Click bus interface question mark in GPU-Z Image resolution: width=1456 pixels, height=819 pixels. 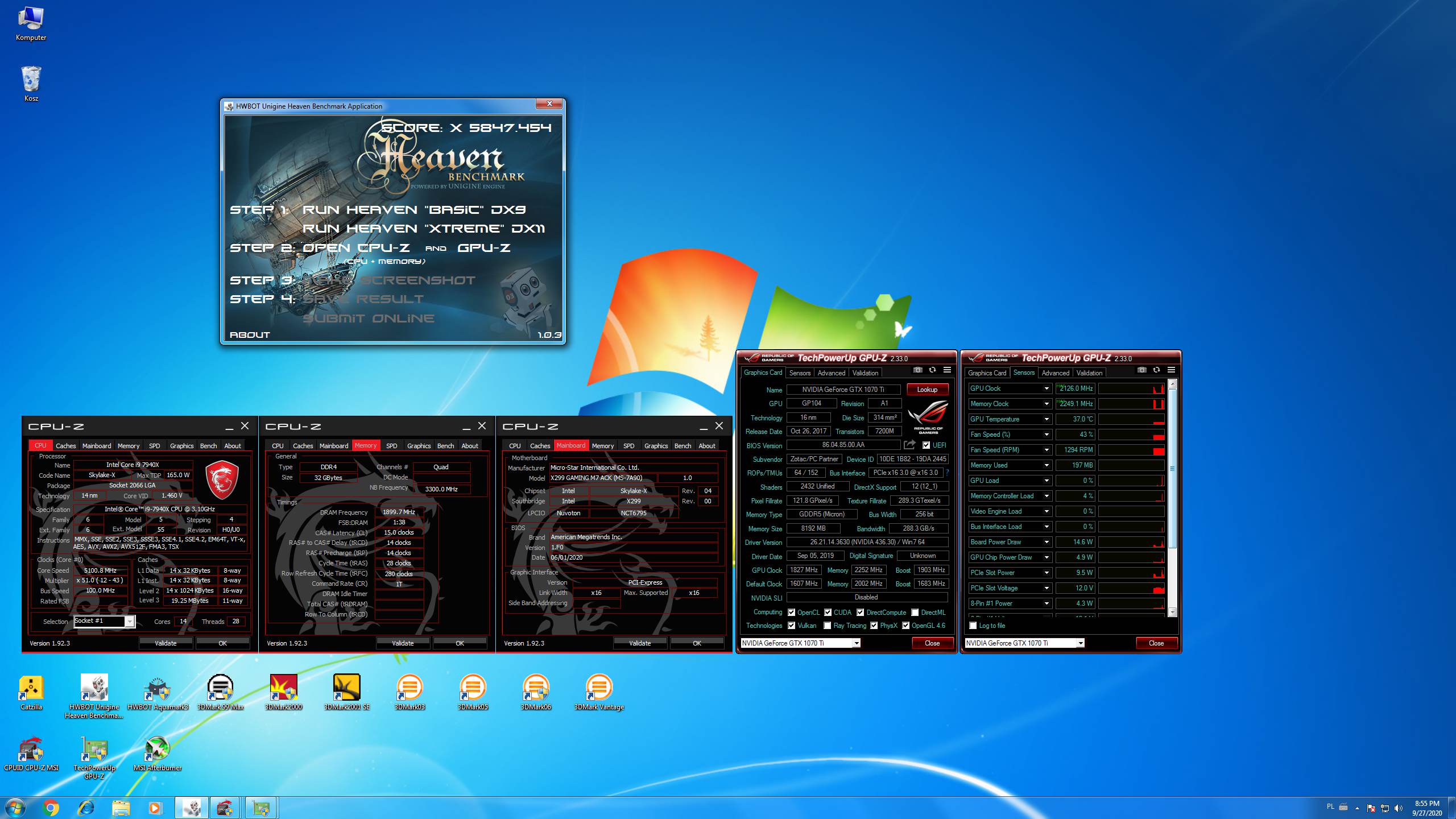point(948,473)
